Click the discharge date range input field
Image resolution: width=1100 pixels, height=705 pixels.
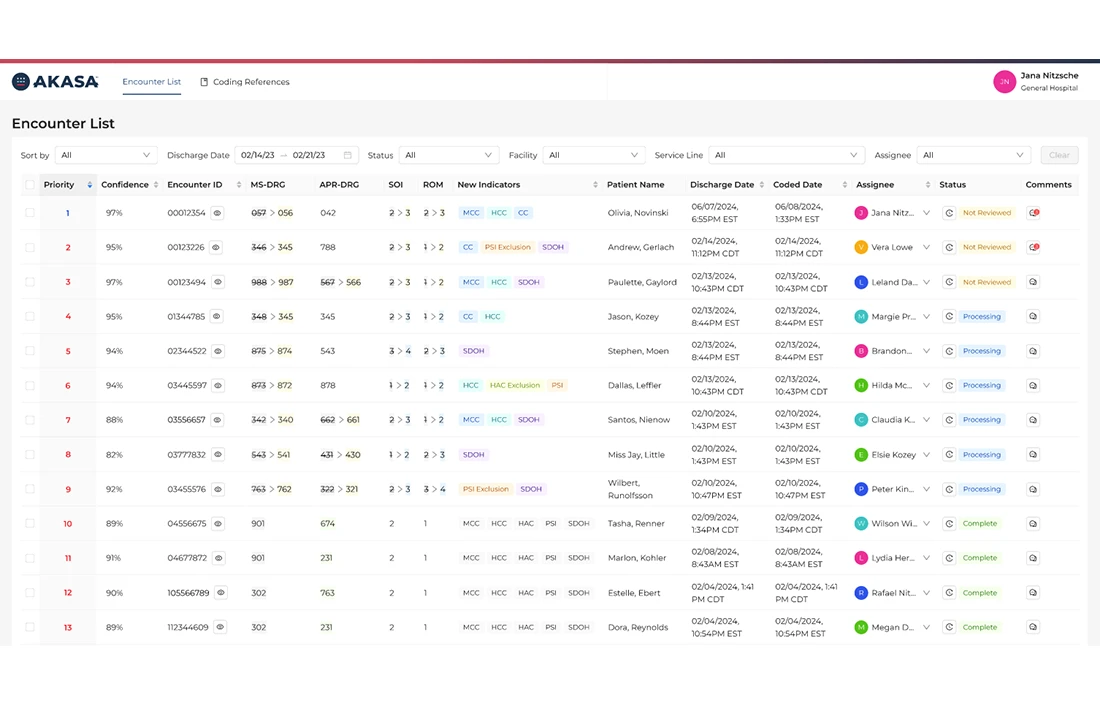[x=290, y=155]
